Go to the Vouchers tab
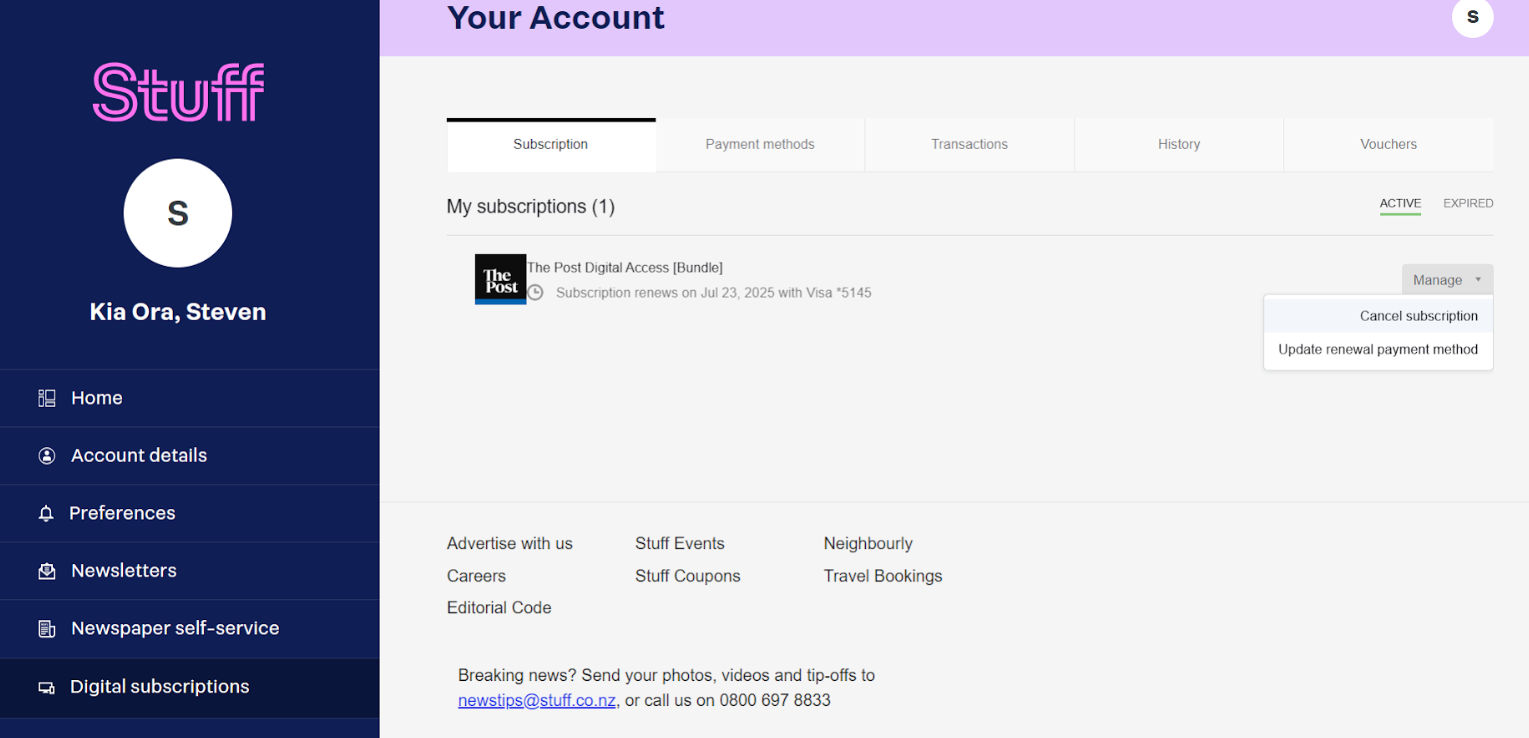The image size is (1529, 738). (1388, 145)
